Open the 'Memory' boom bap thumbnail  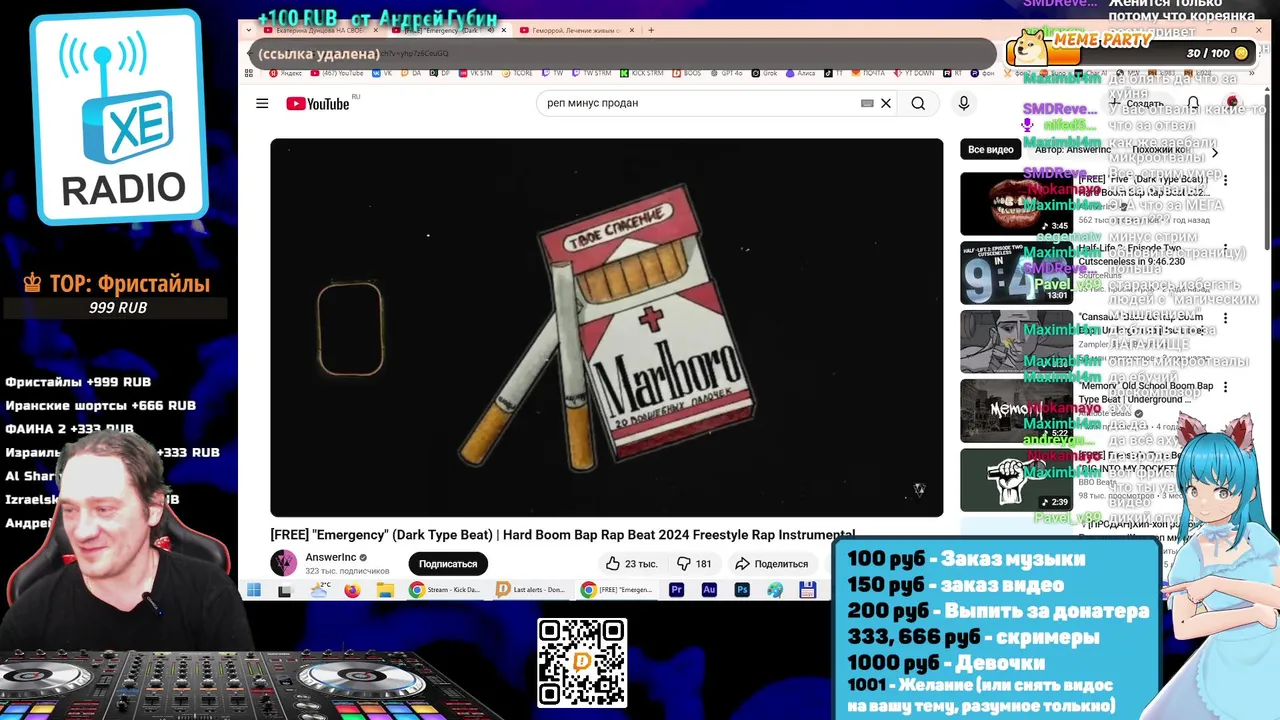point(1016,411)
